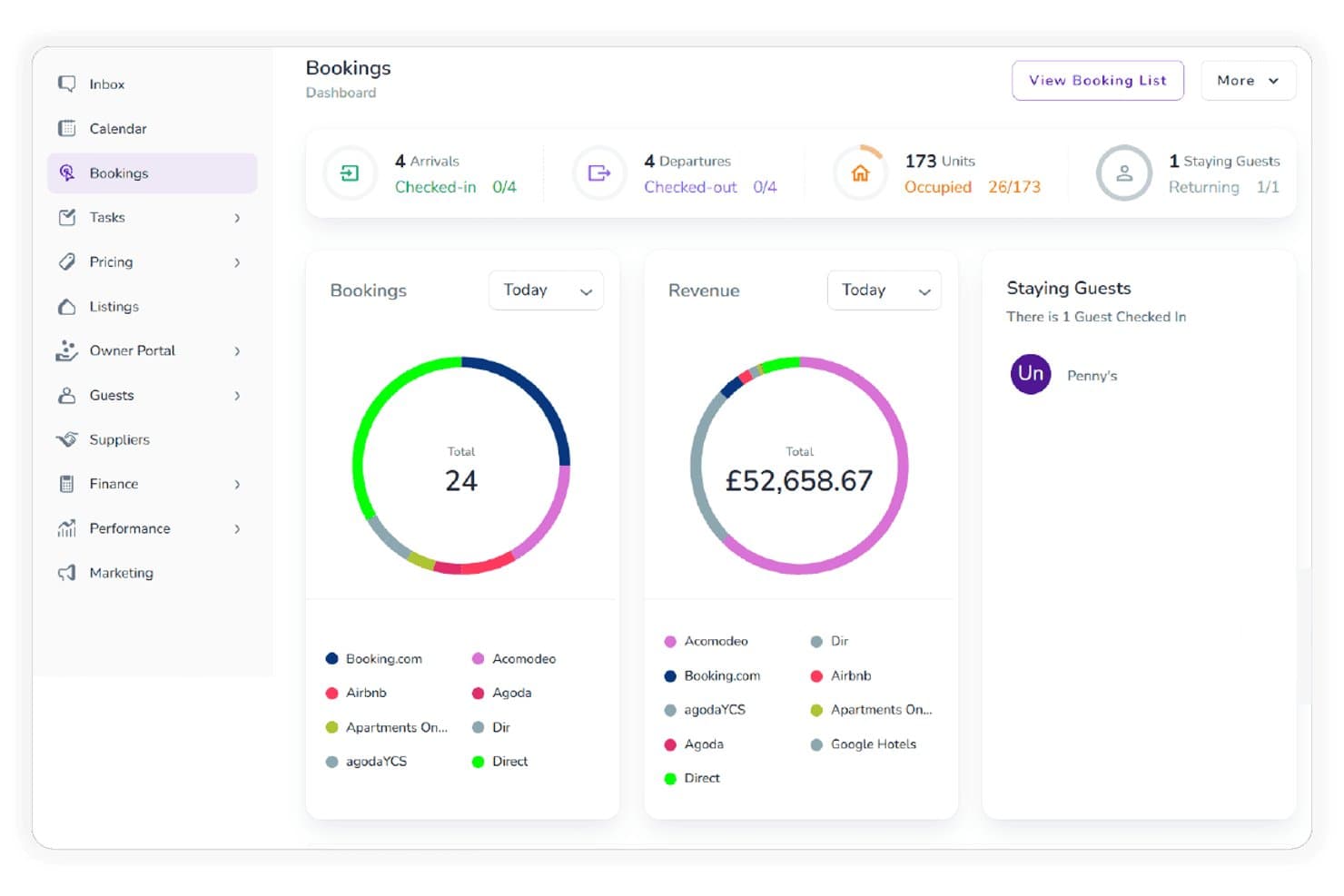The height and width of the screenshot is (896, 1344).
Task: Click the Guests person icon
Action: (66, 395)
